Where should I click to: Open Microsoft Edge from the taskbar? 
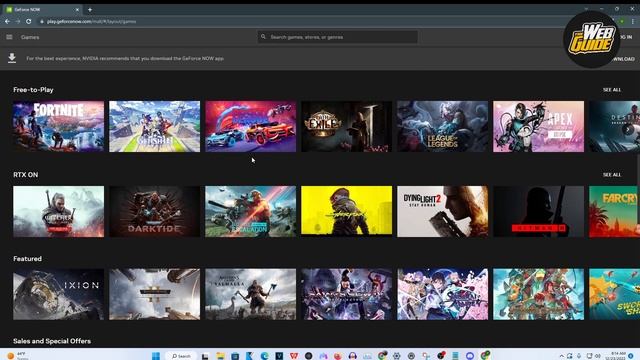click(x=264, y=356)
